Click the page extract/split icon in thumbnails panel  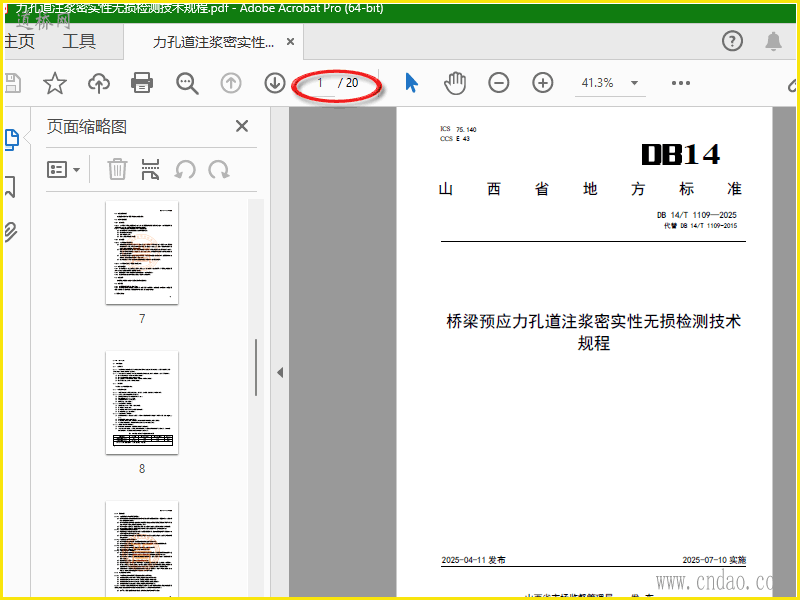coord(150,169)
